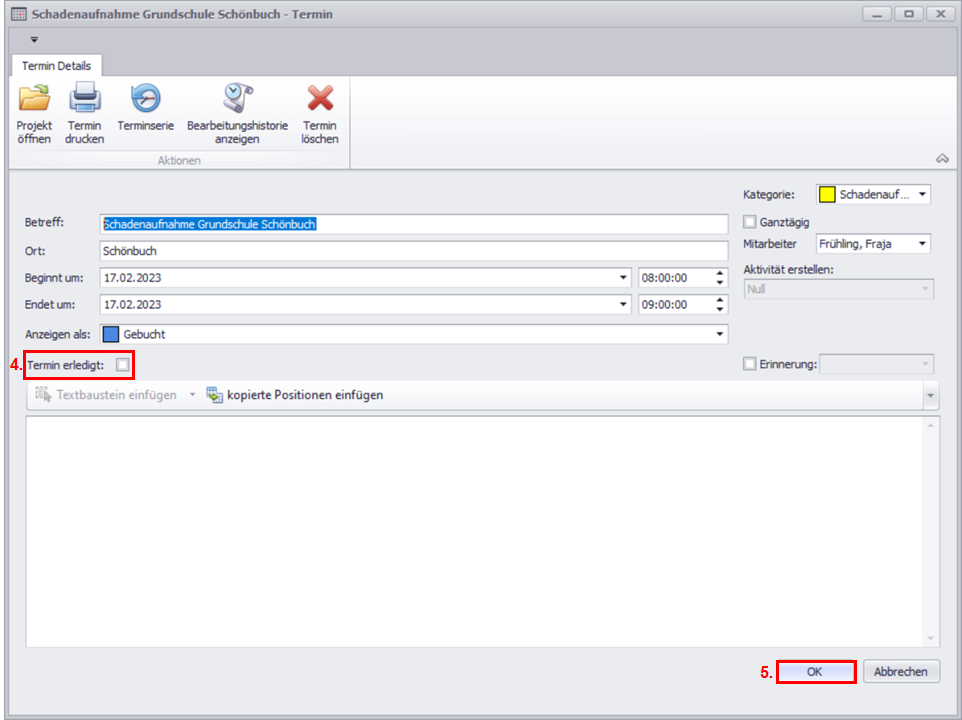Screen dimensions: 962x720
Task: Open the Beginnt um date picker dropdown
Action: tap(623, 278)
